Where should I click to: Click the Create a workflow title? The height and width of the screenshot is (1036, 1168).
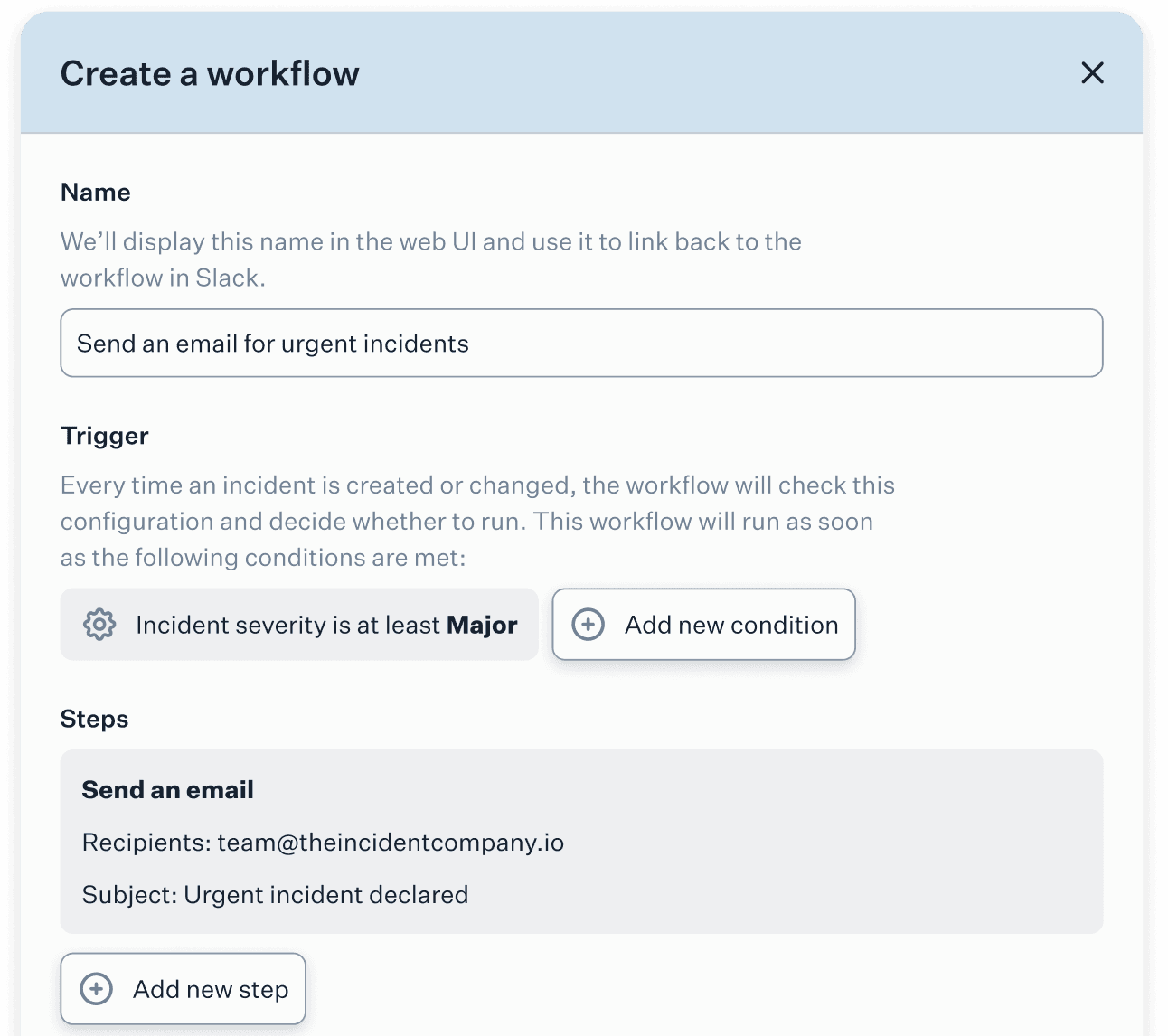[x=210, y=74]
